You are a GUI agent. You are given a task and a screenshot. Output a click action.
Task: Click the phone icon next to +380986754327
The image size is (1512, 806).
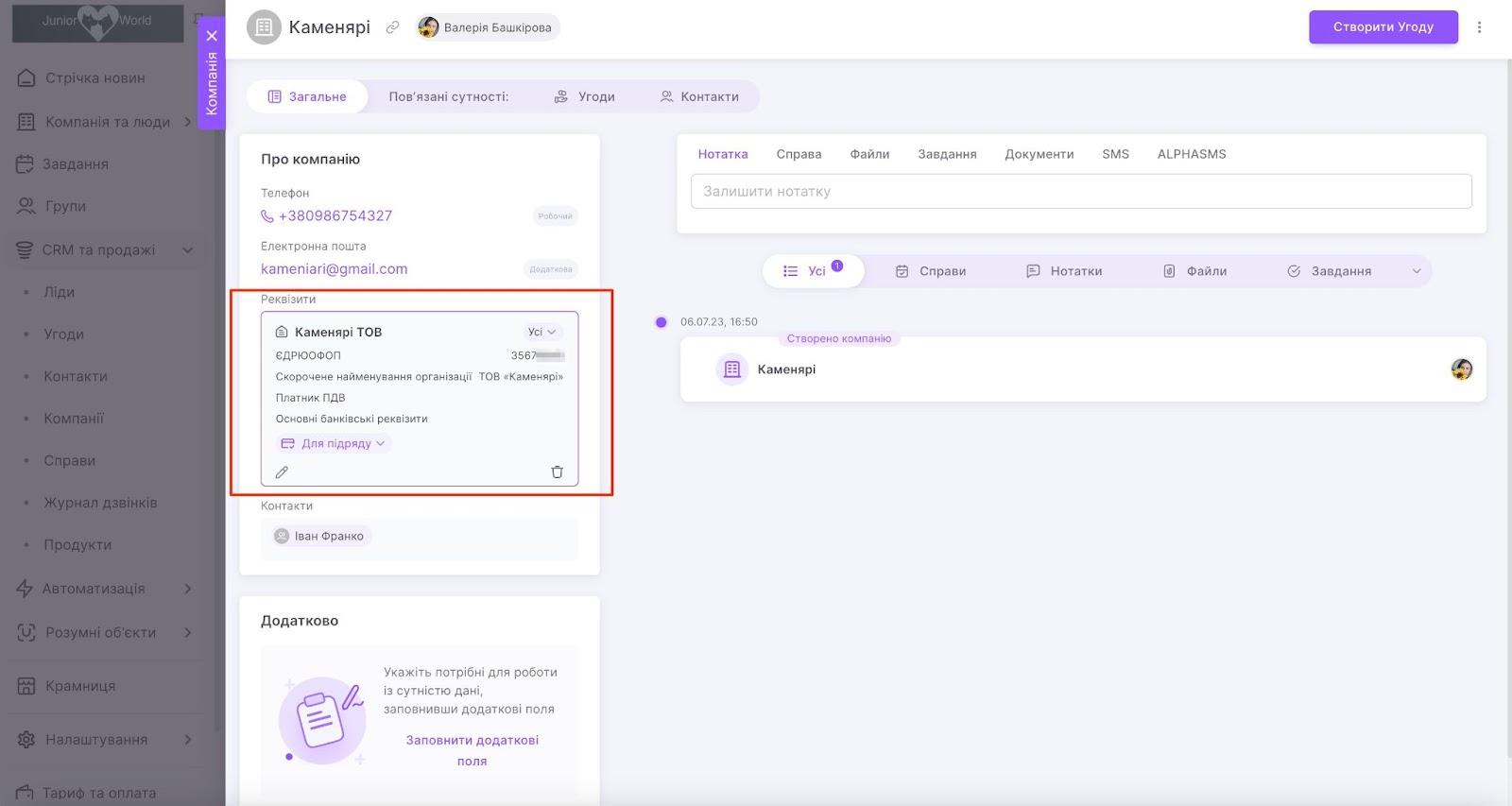pos(267,216)
